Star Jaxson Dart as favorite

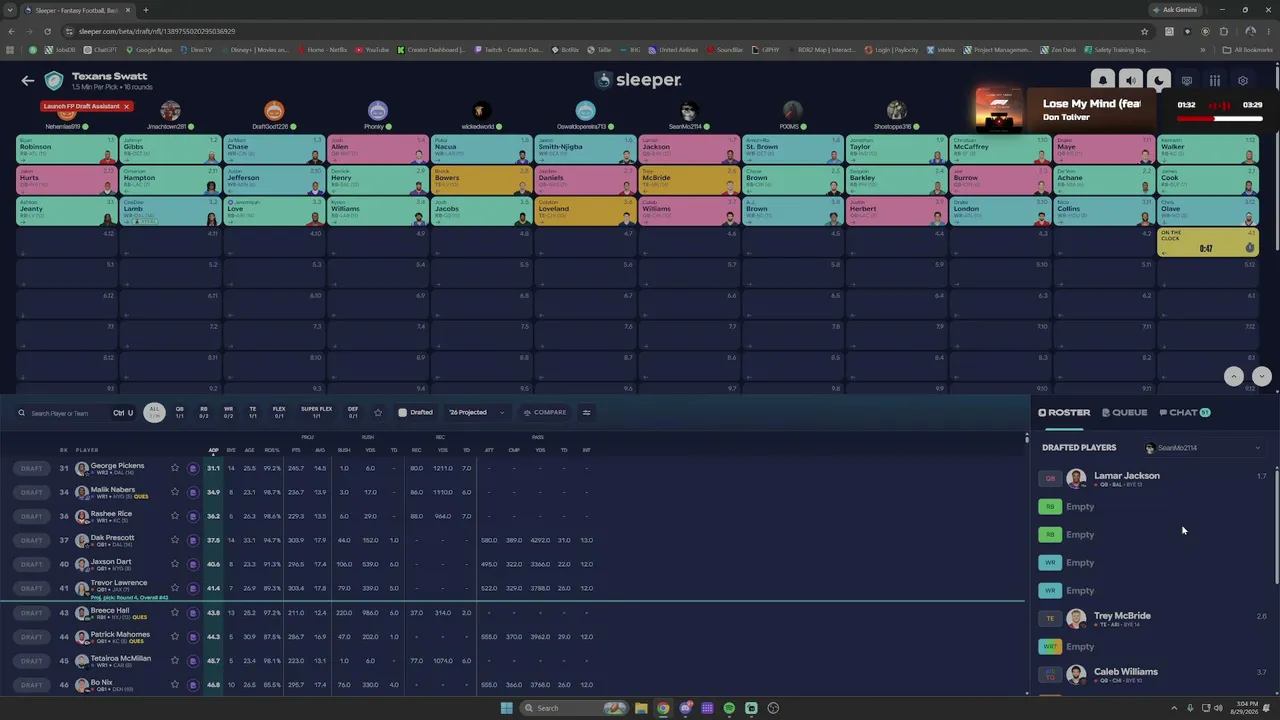[175, 564]
